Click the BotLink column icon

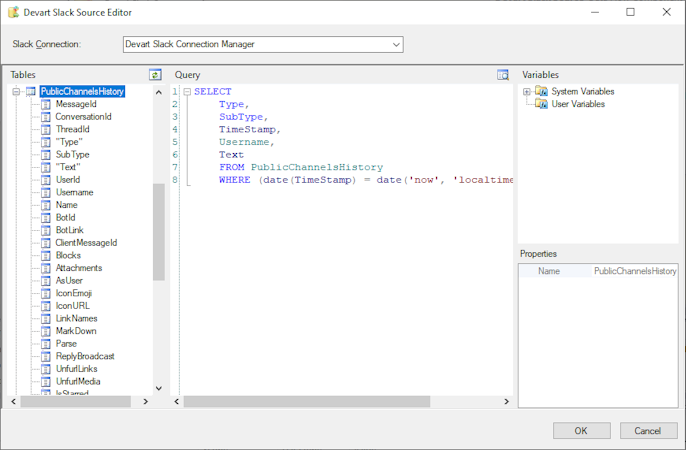[46, 230]
